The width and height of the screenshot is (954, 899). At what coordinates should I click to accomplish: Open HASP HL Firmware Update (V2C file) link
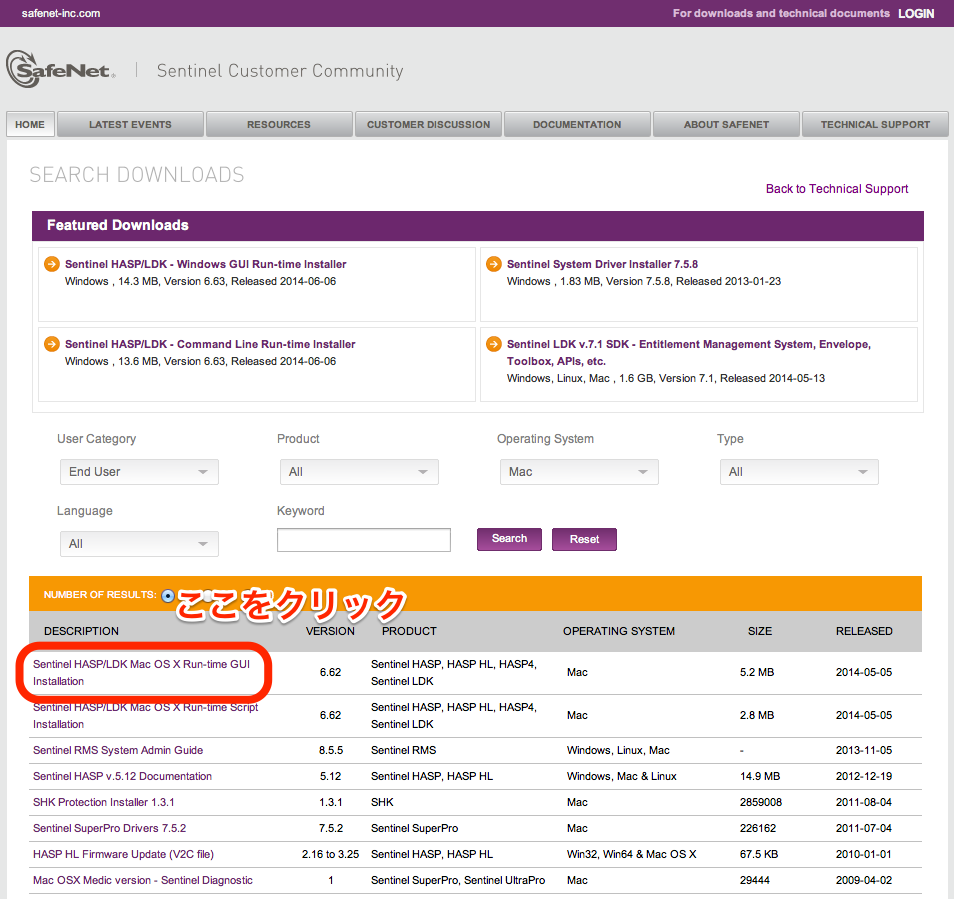tap(124, 854)
